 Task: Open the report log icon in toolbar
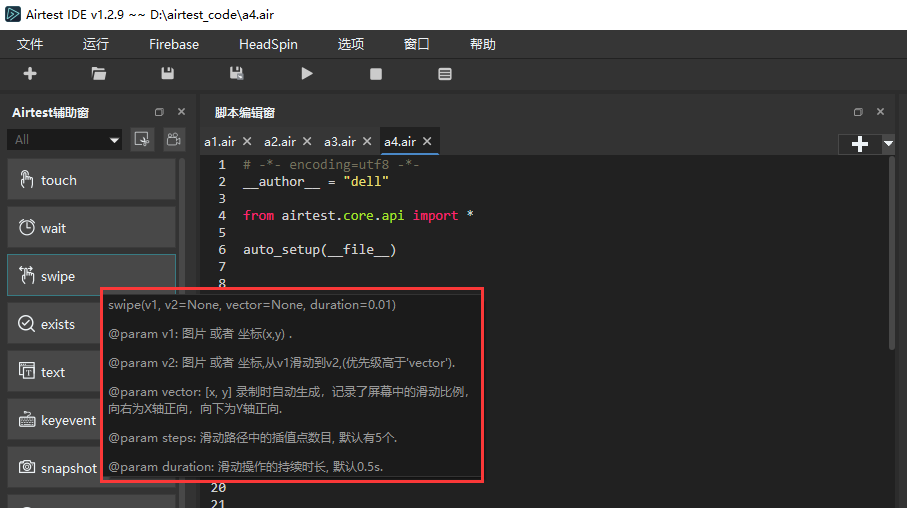tap(445, 74)
